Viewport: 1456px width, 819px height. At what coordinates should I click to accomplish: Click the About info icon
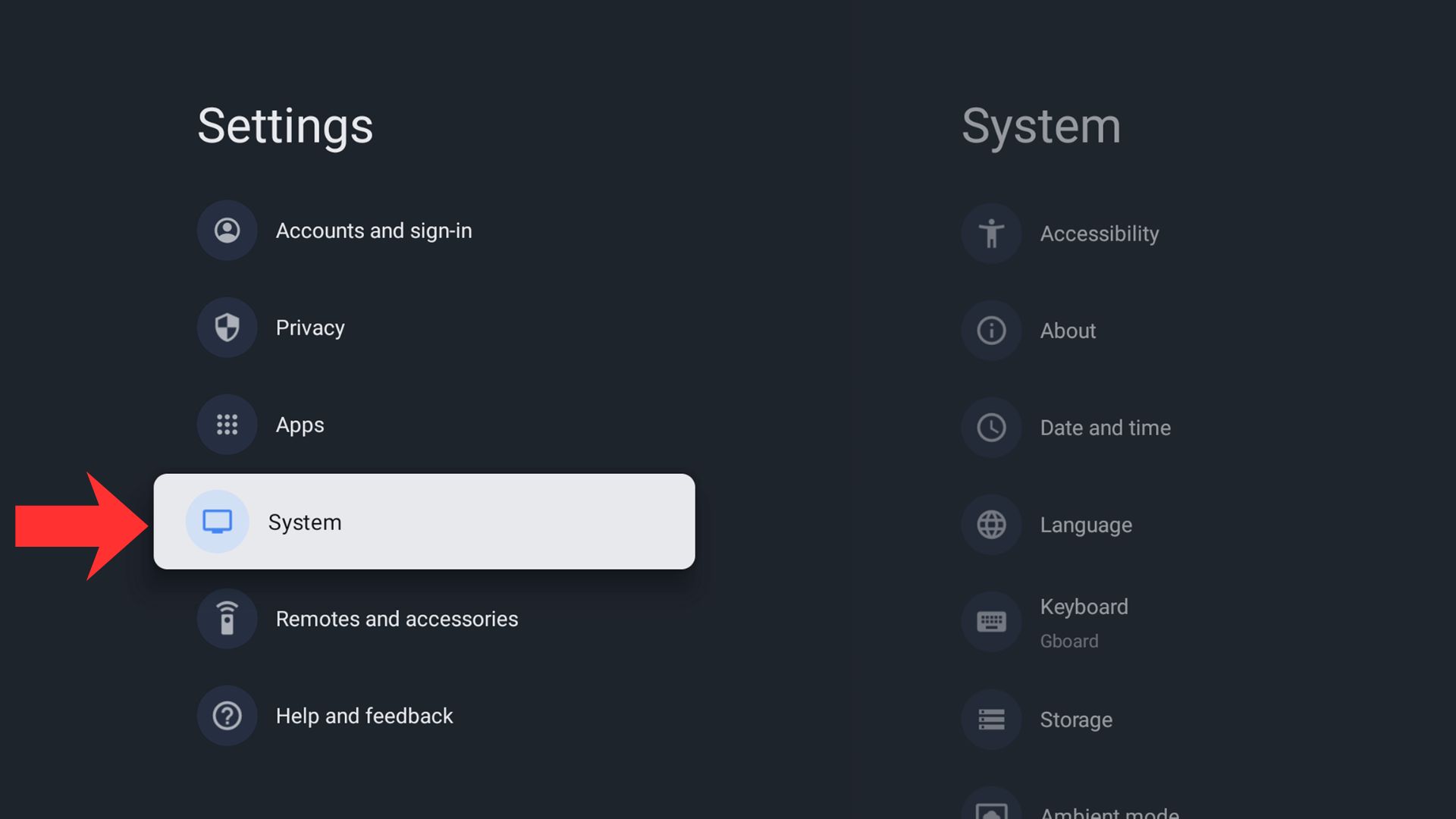point(991,331)
